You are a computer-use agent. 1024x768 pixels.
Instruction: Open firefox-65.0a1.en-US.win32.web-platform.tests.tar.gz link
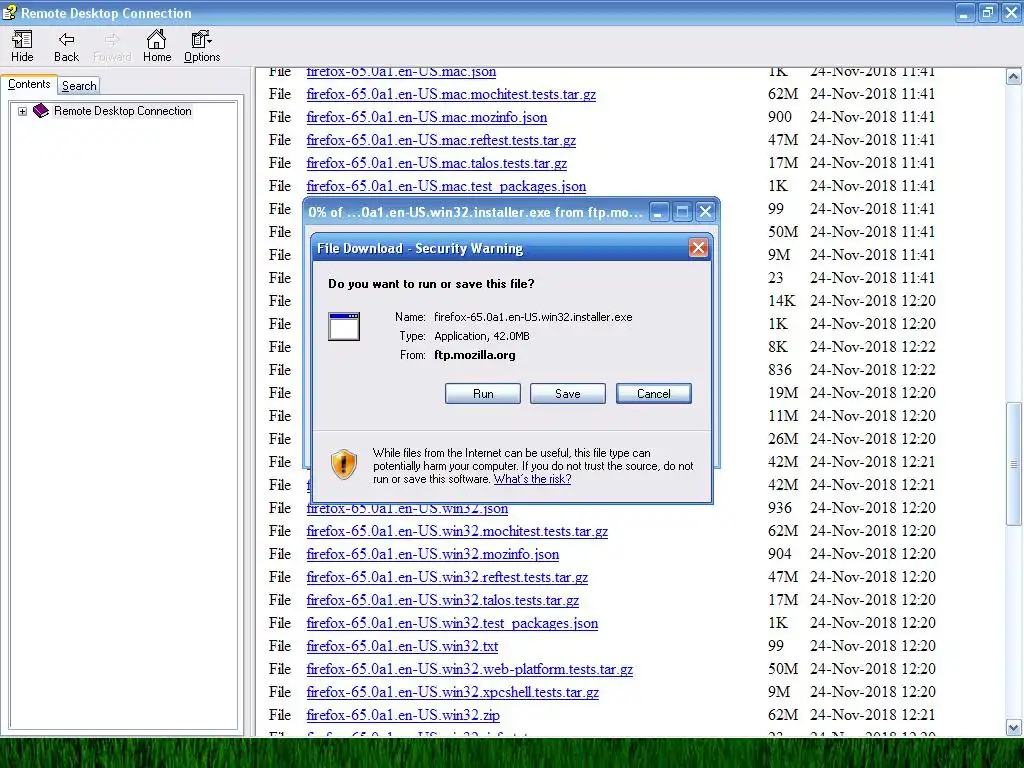[470, 669]
